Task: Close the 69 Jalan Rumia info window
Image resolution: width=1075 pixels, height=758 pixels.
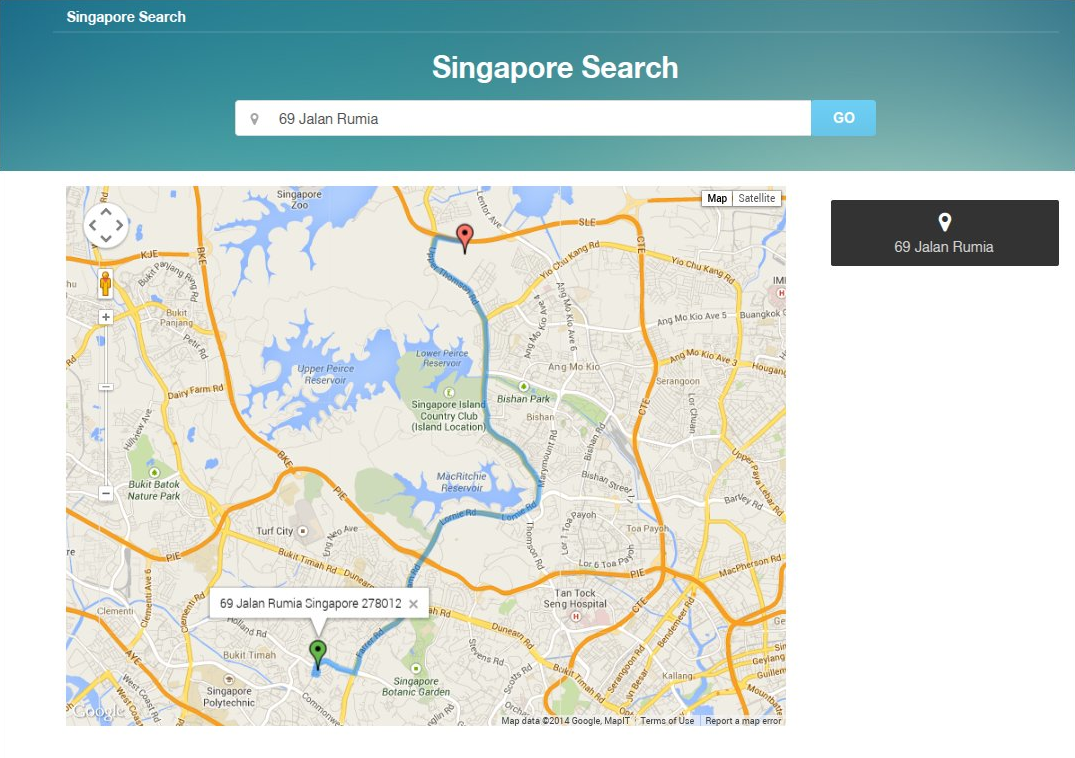Action: [413, 603]
